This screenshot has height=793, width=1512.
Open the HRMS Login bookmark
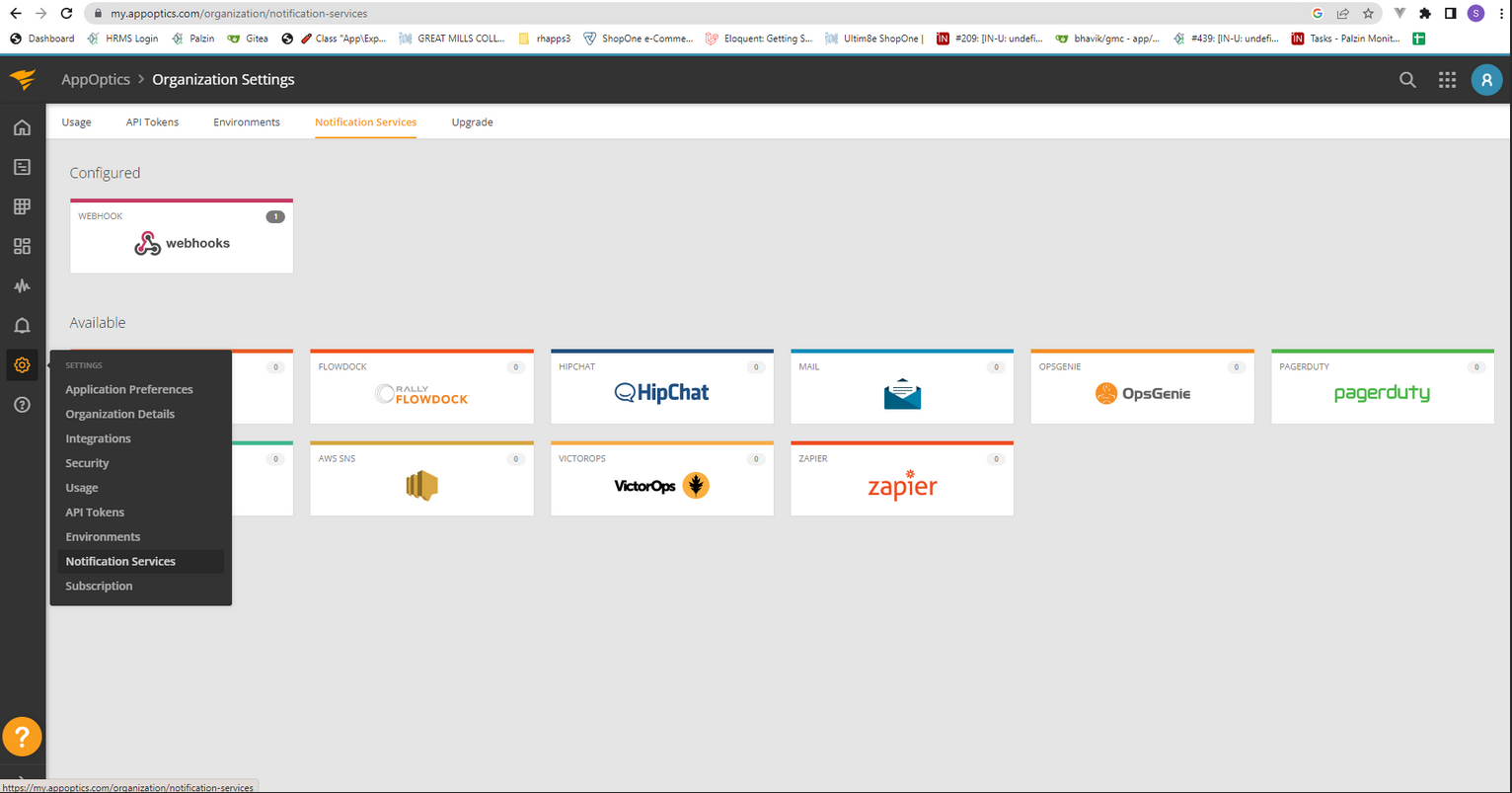(122, 39)
